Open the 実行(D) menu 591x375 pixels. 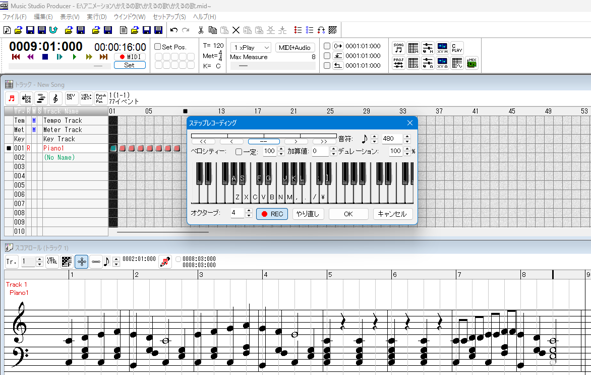coord(97,17)
